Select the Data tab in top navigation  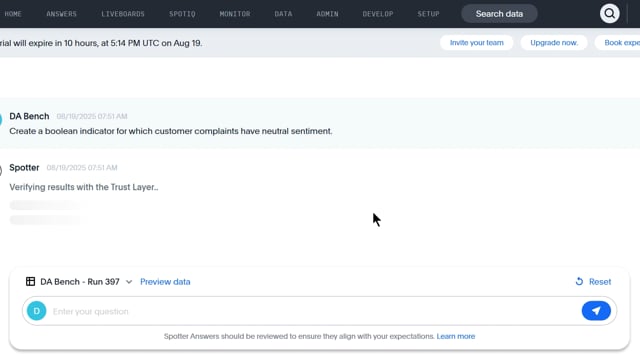pos(283,14)
